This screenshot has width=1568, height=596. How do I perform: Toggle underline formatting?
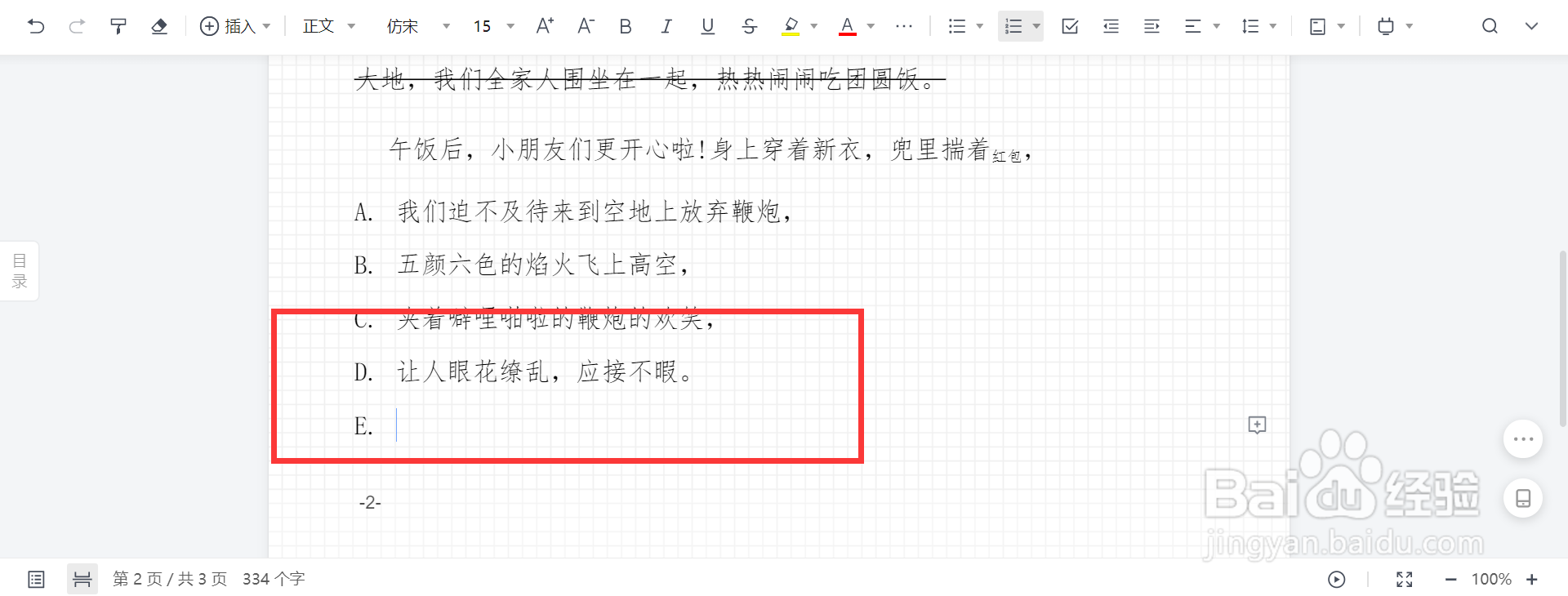click(708, 26)
